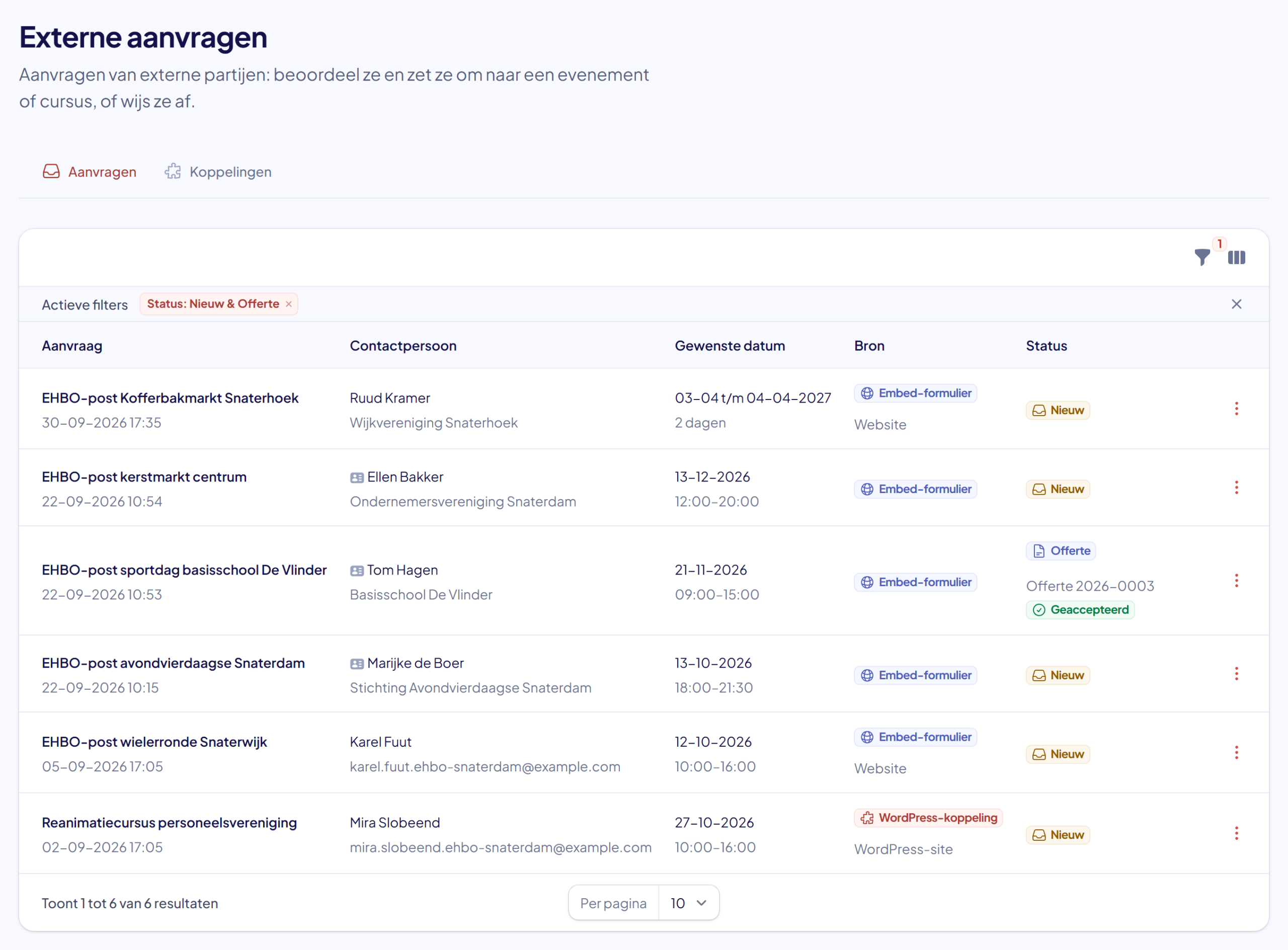This screenshot has height=950, width=1288.
Task: Click date 03-04 t/m 04-04-2027
Action: coord(753,398)
